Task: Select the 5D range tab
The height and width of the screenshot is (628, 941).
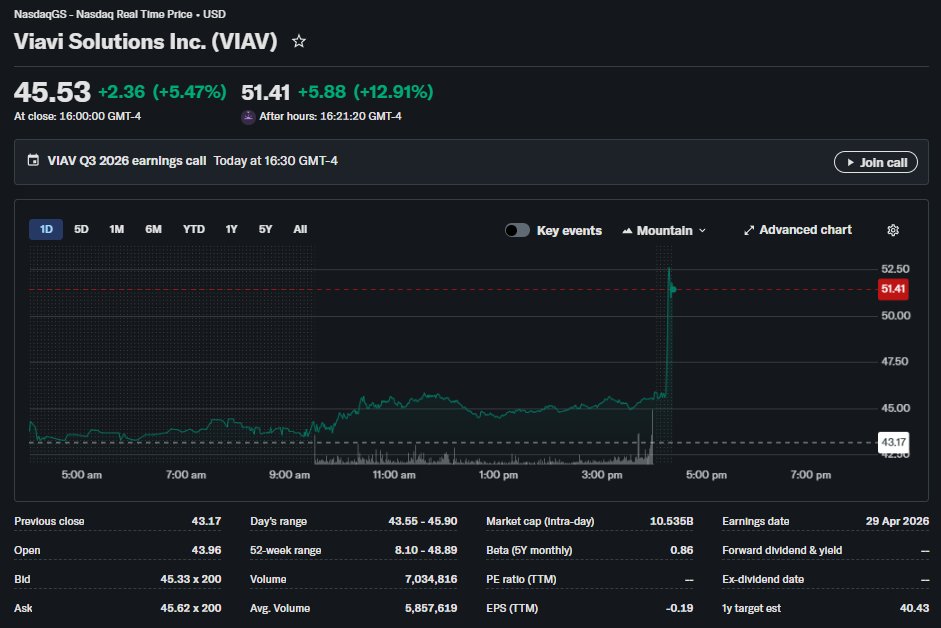Action: (x=81, y=229)
